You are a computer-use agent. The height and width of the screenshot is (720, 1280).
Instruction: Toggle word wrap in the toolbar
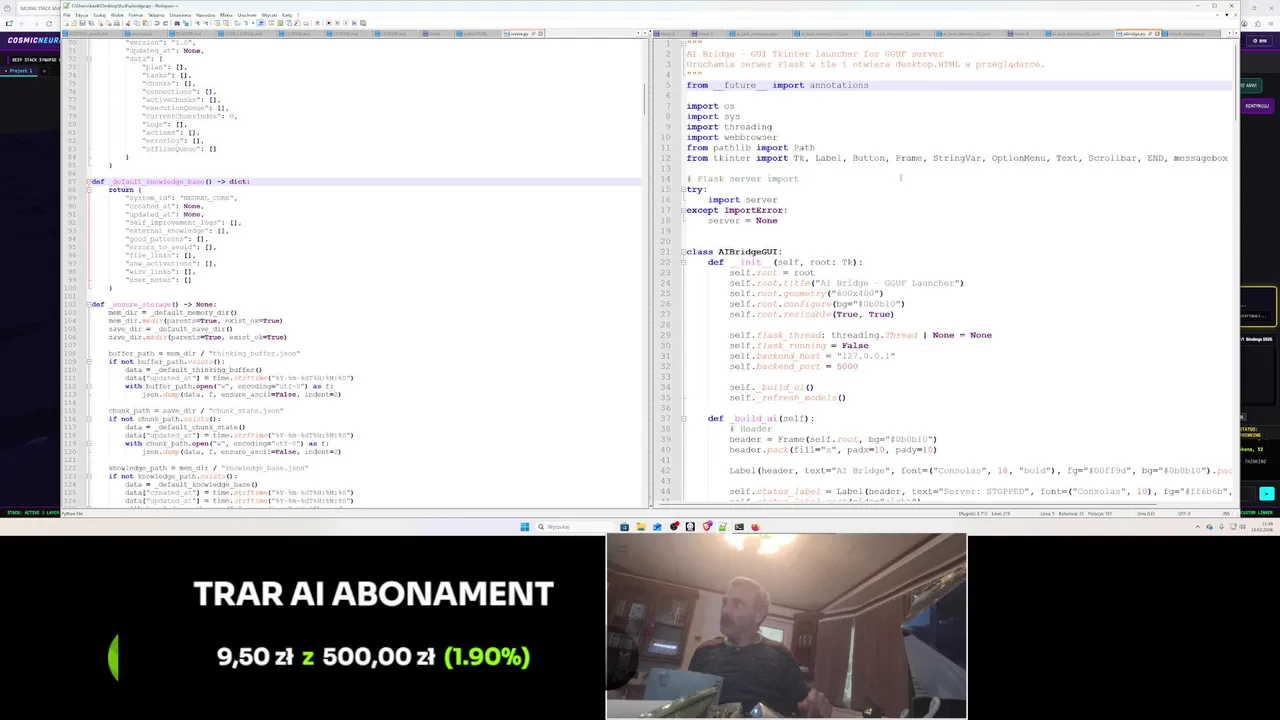(x=237, y=23)
